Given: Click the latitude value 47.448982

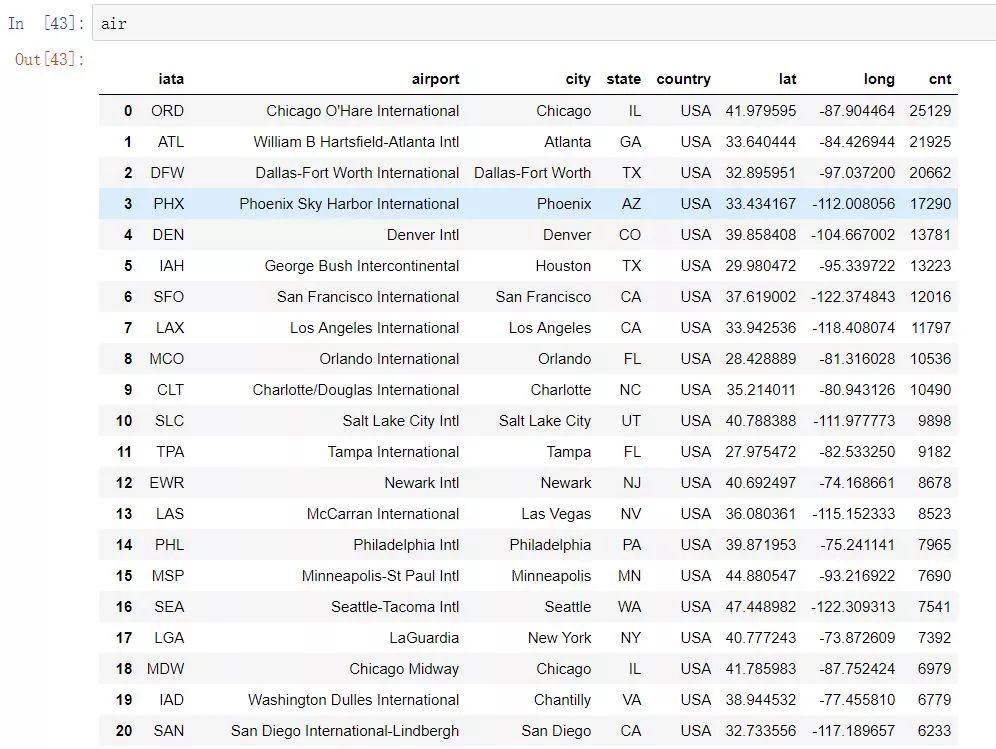Looking at the screenshot, I should click(760, 607).
